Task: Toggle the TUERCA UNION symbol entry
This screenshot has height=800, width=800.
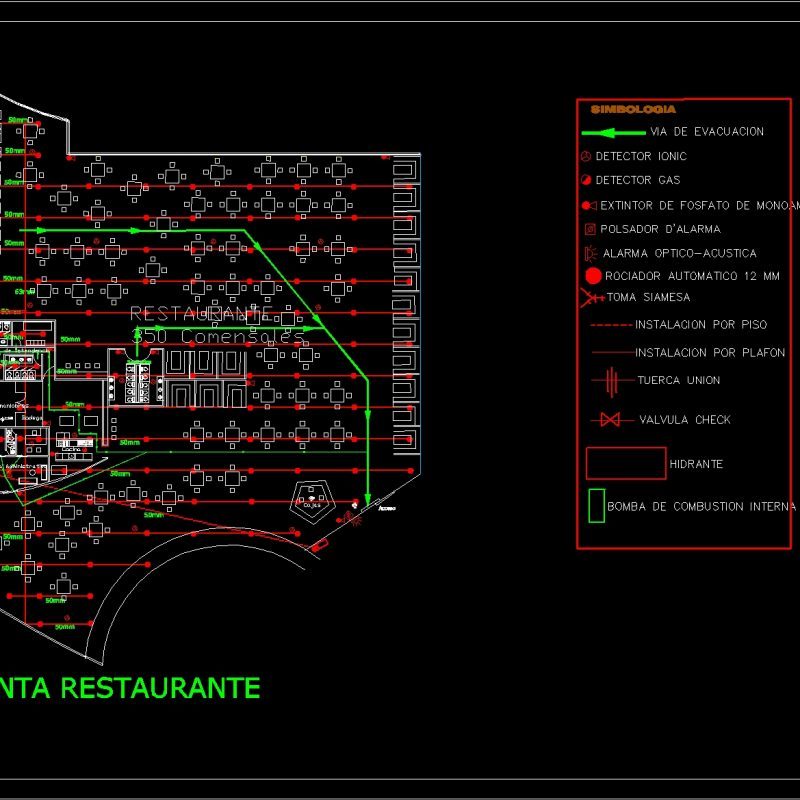Action: click(610, 379)
